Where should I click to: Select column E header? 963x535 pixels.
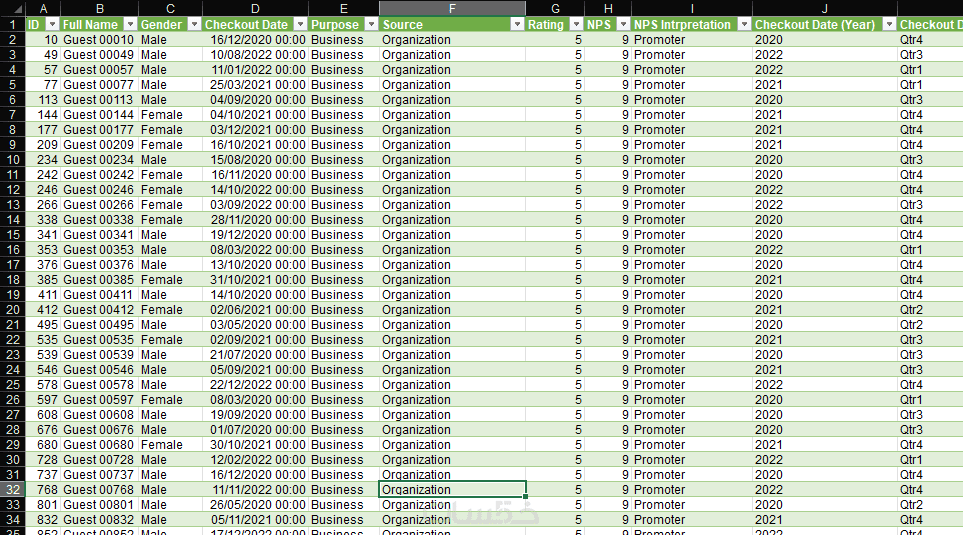(343, 9)
